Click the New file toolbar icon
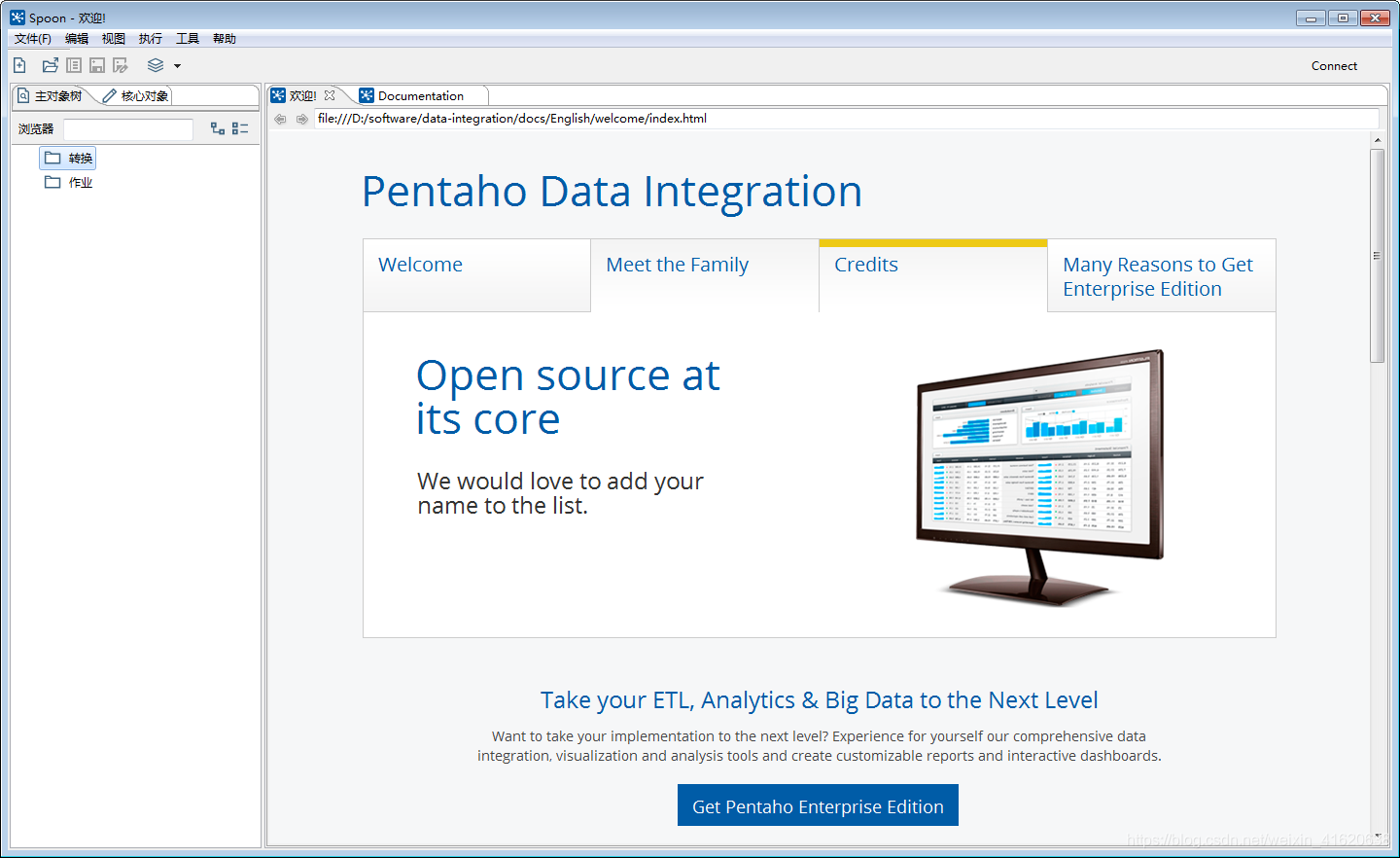Screen dimensions: 1400x858 tap(19, 65)
